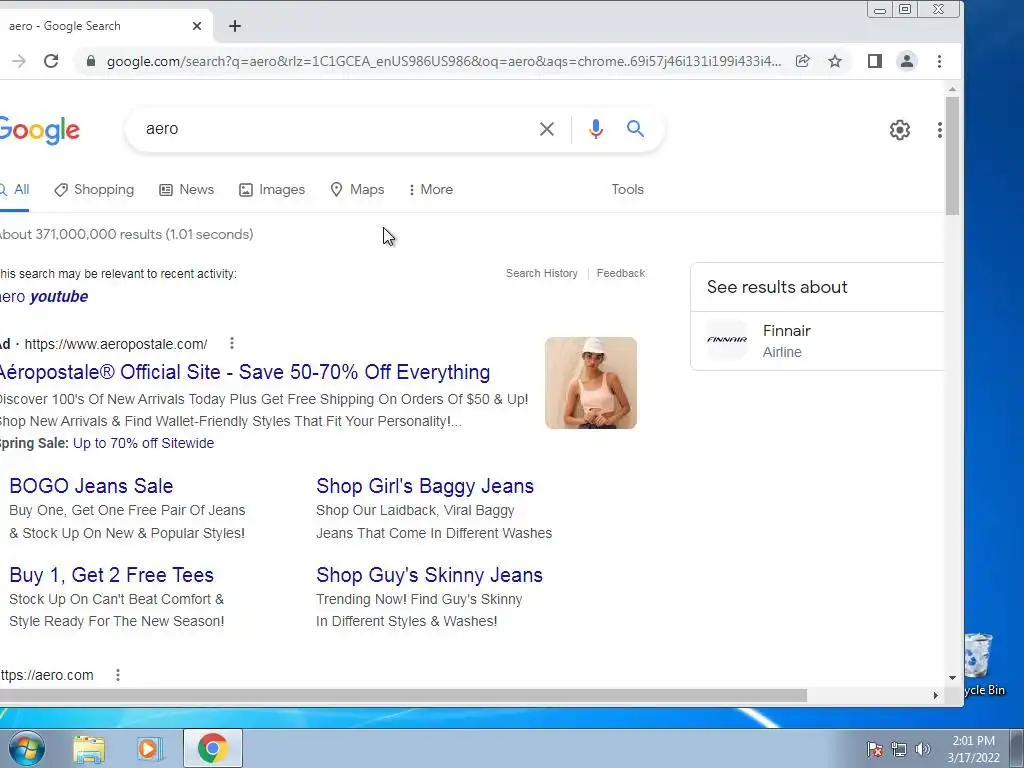This screenshot has height=768, width=1024.
Task: Click the scroll right arrow
Action: [935, 696]
